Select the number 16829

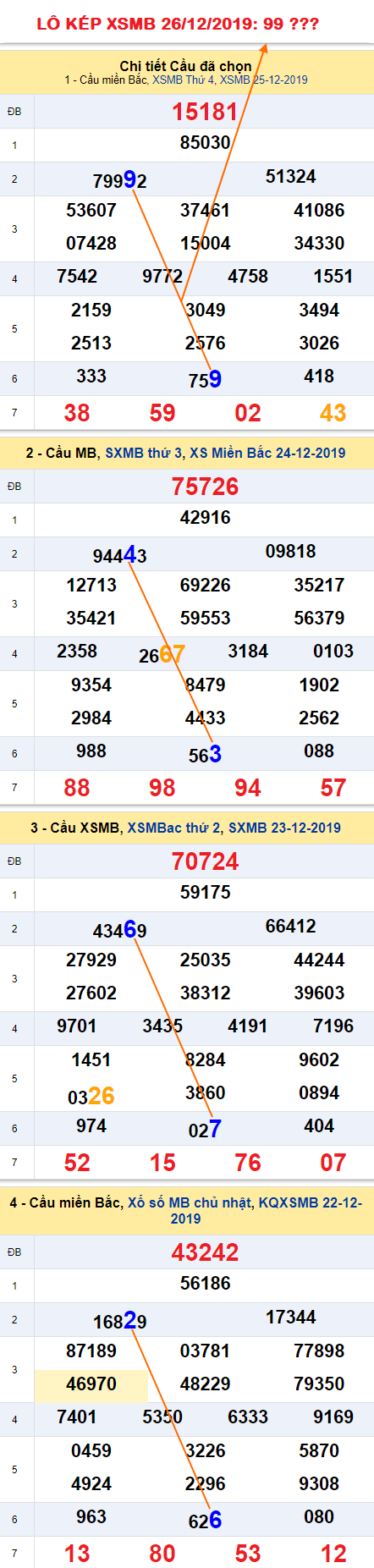coord(120,1320)
